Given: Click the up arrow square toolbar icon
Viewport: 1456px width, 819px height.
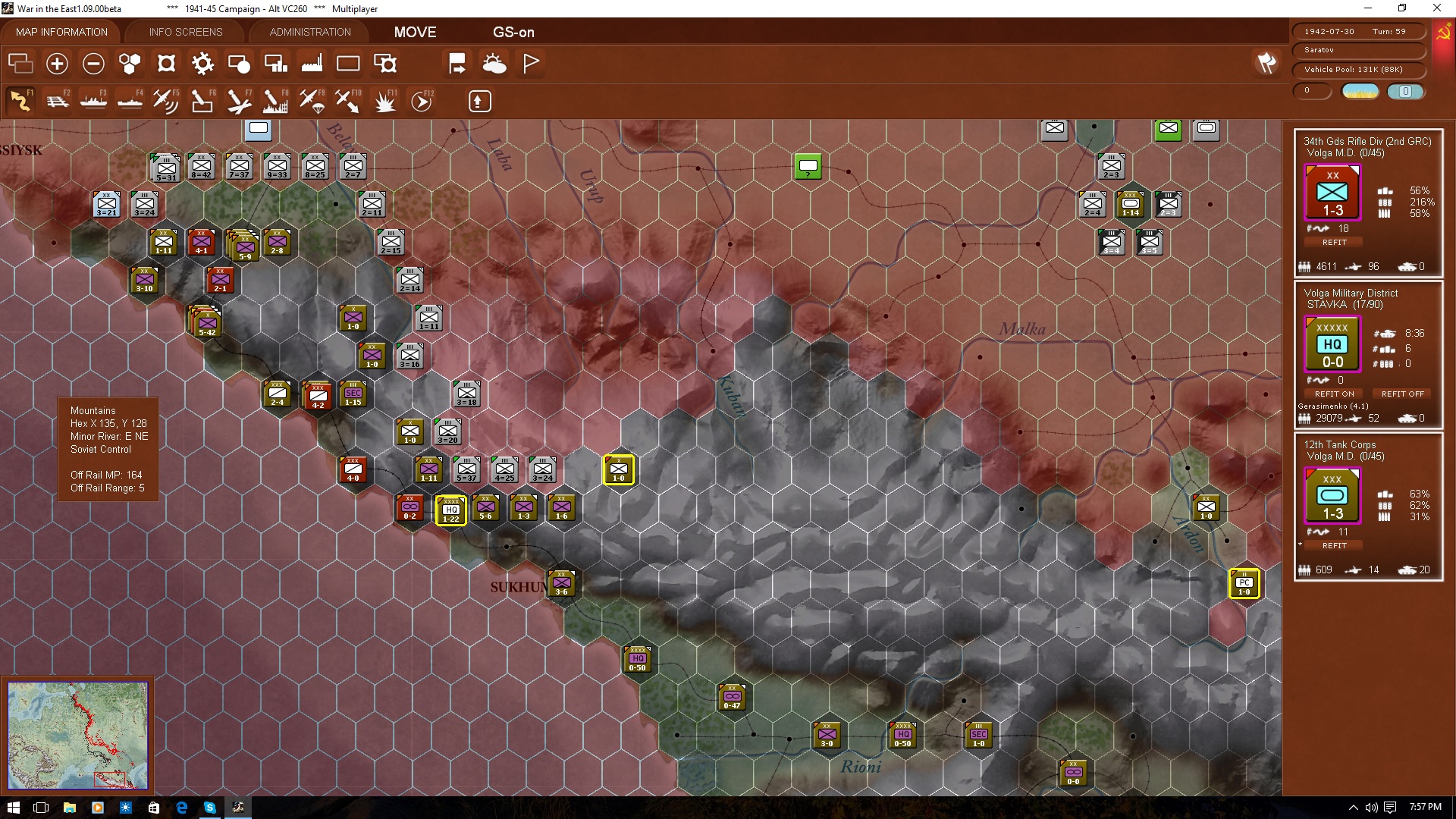Looking at the screenshot, I should click(x=479, y=101).
